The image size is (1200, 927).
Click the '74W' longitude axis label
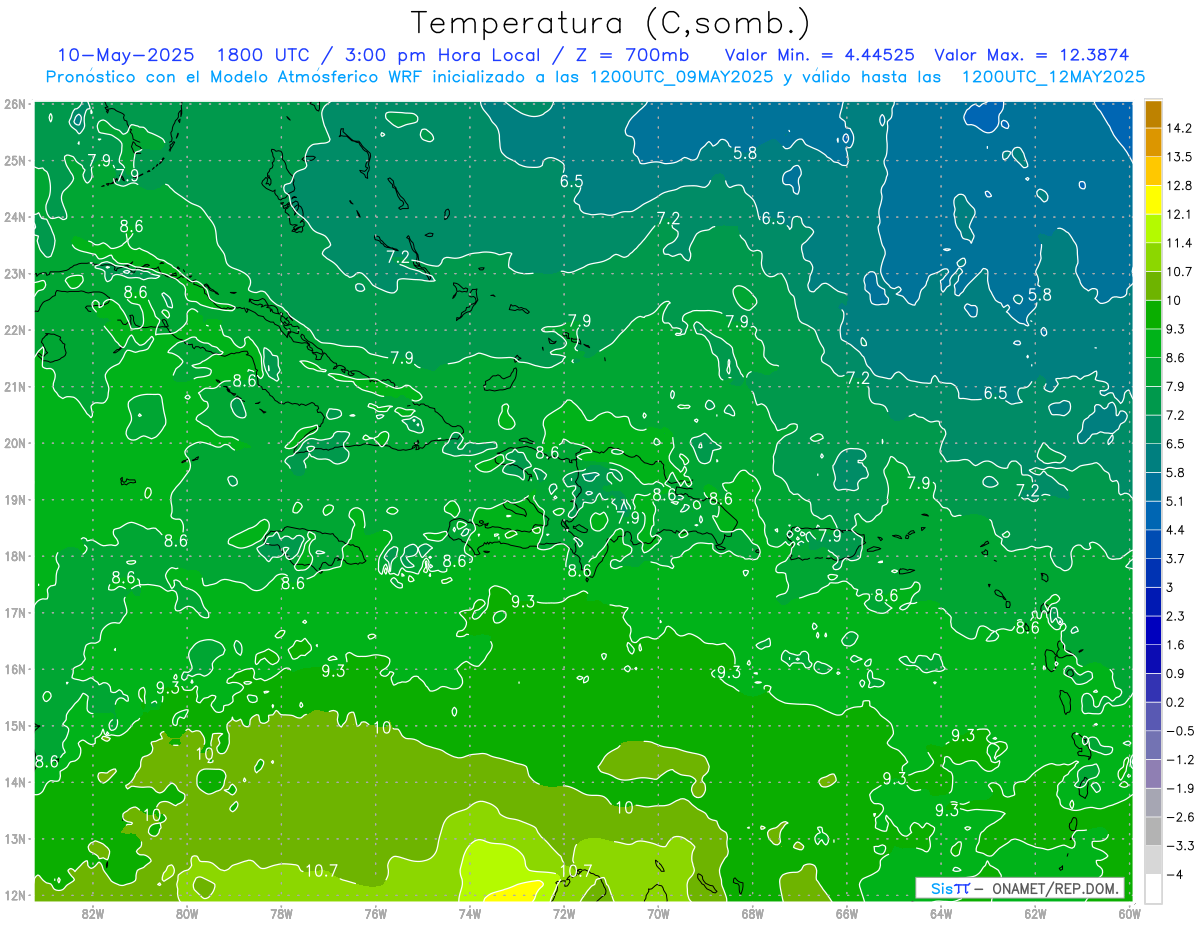coord(470,913)
